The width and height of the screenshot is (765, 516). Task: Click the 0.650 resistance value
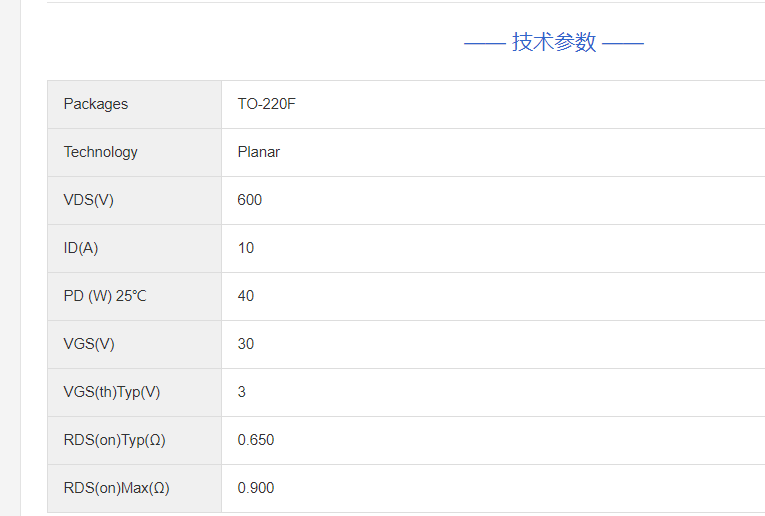(256, 440)
